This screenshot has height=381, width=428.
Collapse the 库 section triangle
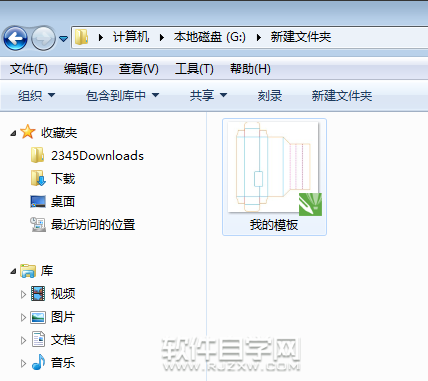click(13, 272)
